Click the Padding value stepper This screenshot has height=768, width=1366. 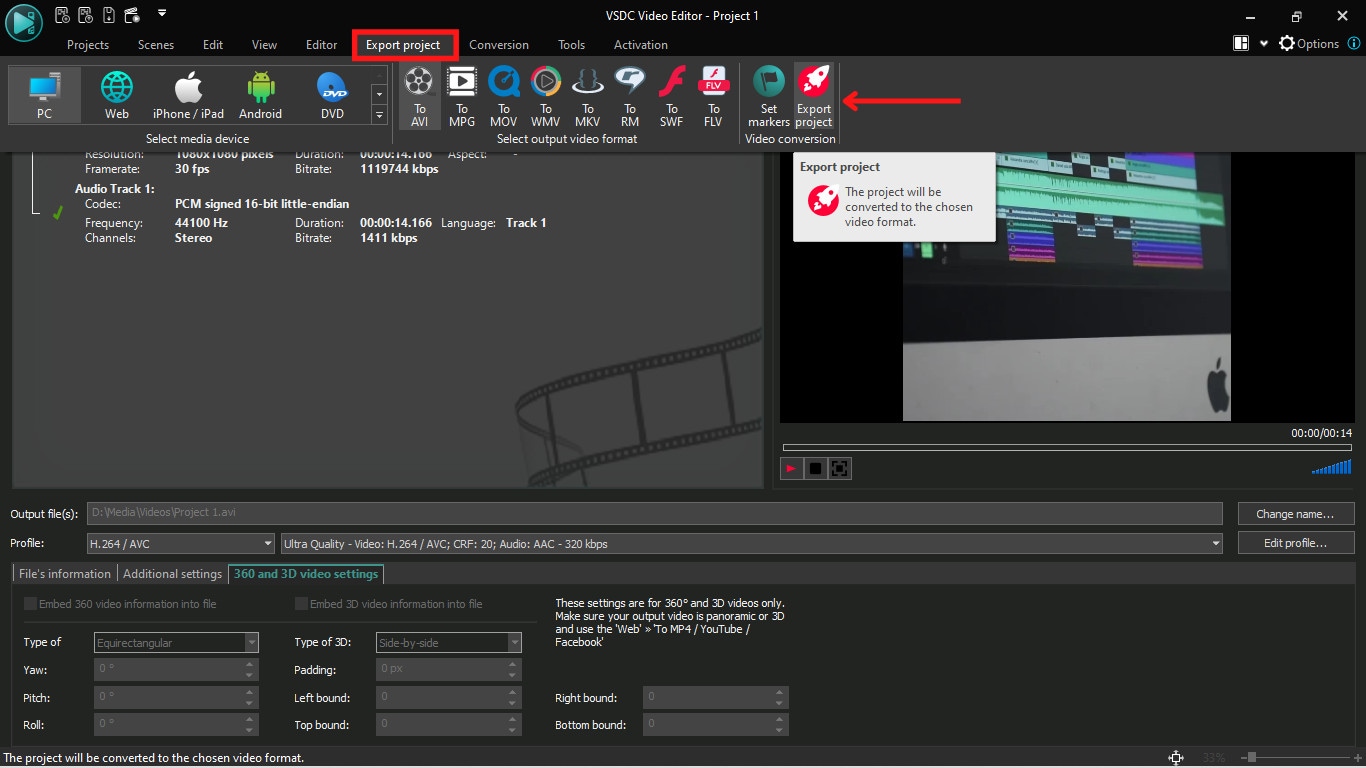(x=514, y=670)
